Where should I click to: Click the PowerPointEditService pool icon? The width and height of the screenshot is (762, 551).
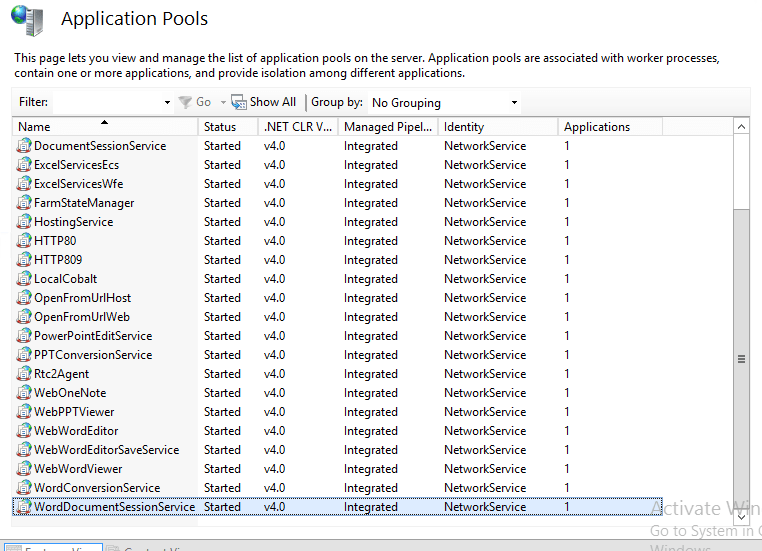[x=24, y=335]
